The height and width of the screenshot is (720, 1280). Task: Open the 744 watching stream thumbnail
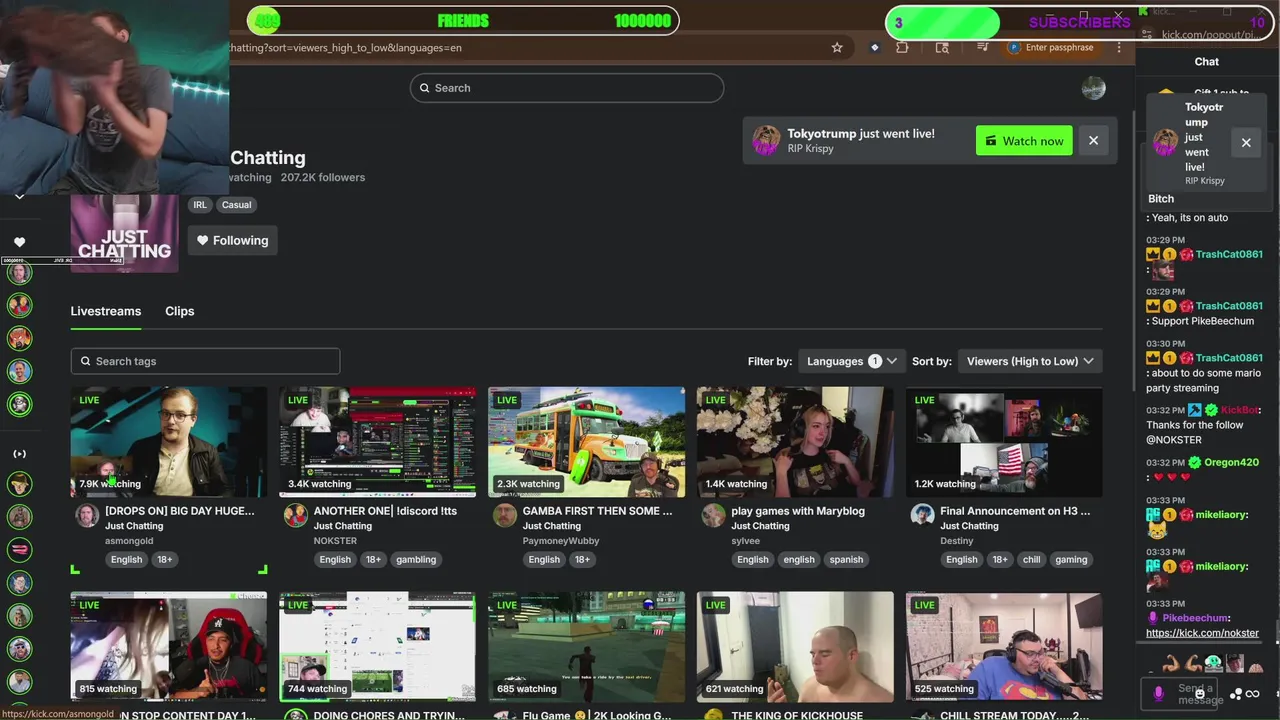click(x=377, y=646)
